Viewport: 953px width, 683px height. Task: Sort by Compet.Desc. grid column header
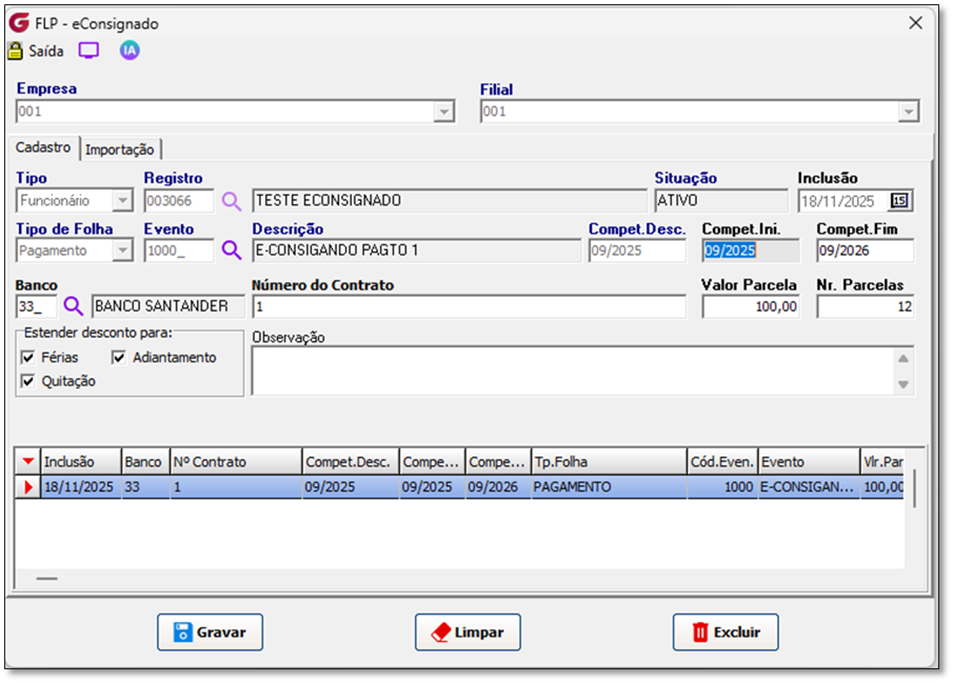351,462
